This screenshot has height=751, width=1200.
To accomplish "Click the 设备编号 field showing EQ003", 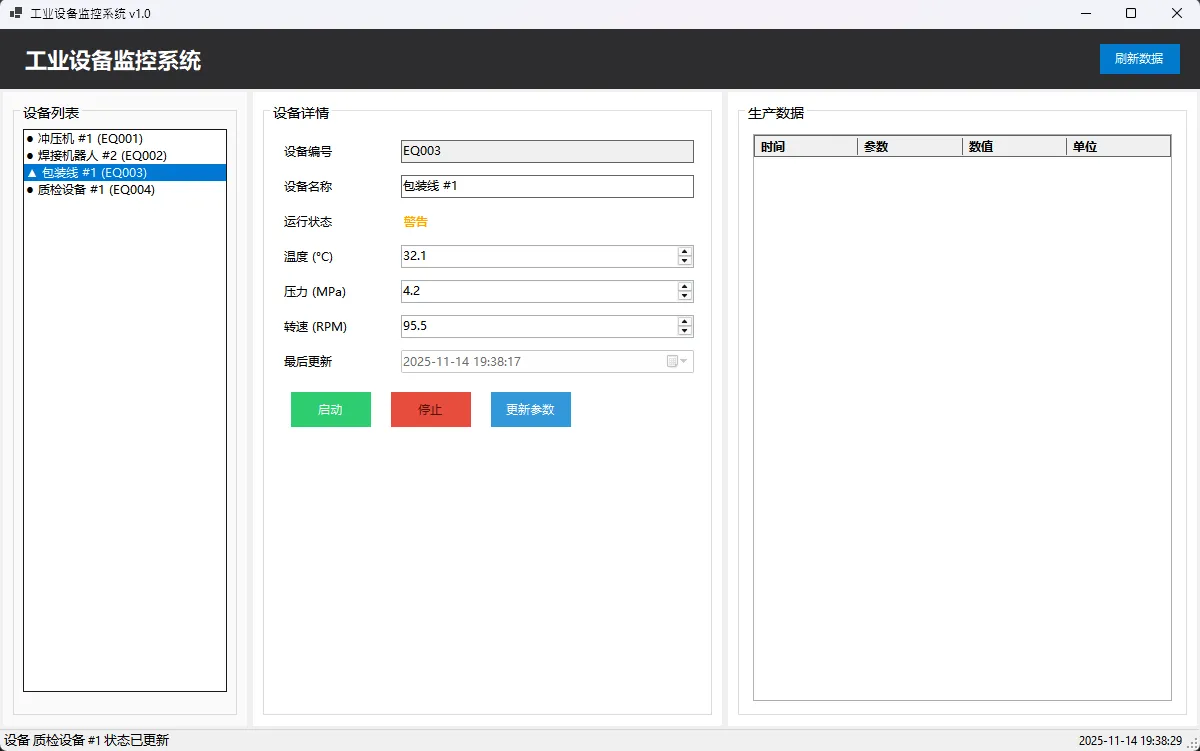I will [x=546, y=151].
